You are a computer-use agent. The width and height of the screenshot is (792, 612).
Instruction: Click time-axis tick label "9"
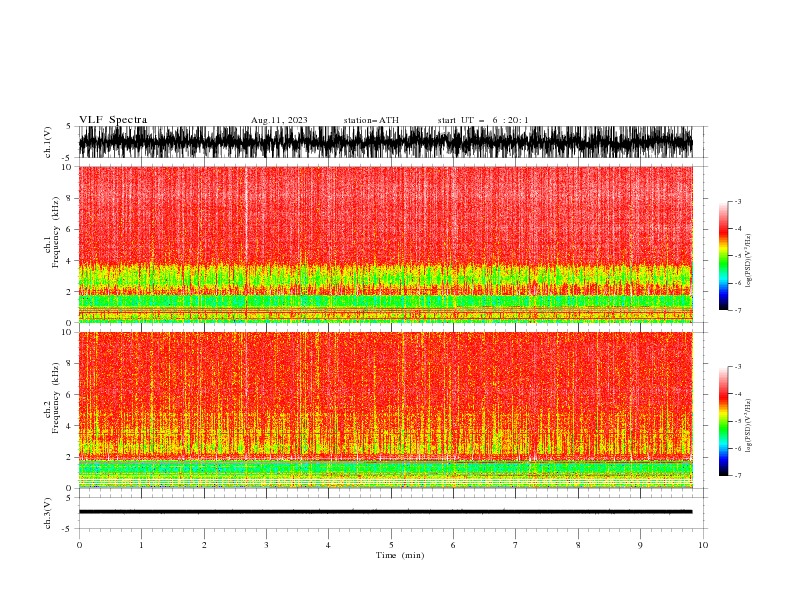coord(640,545)
